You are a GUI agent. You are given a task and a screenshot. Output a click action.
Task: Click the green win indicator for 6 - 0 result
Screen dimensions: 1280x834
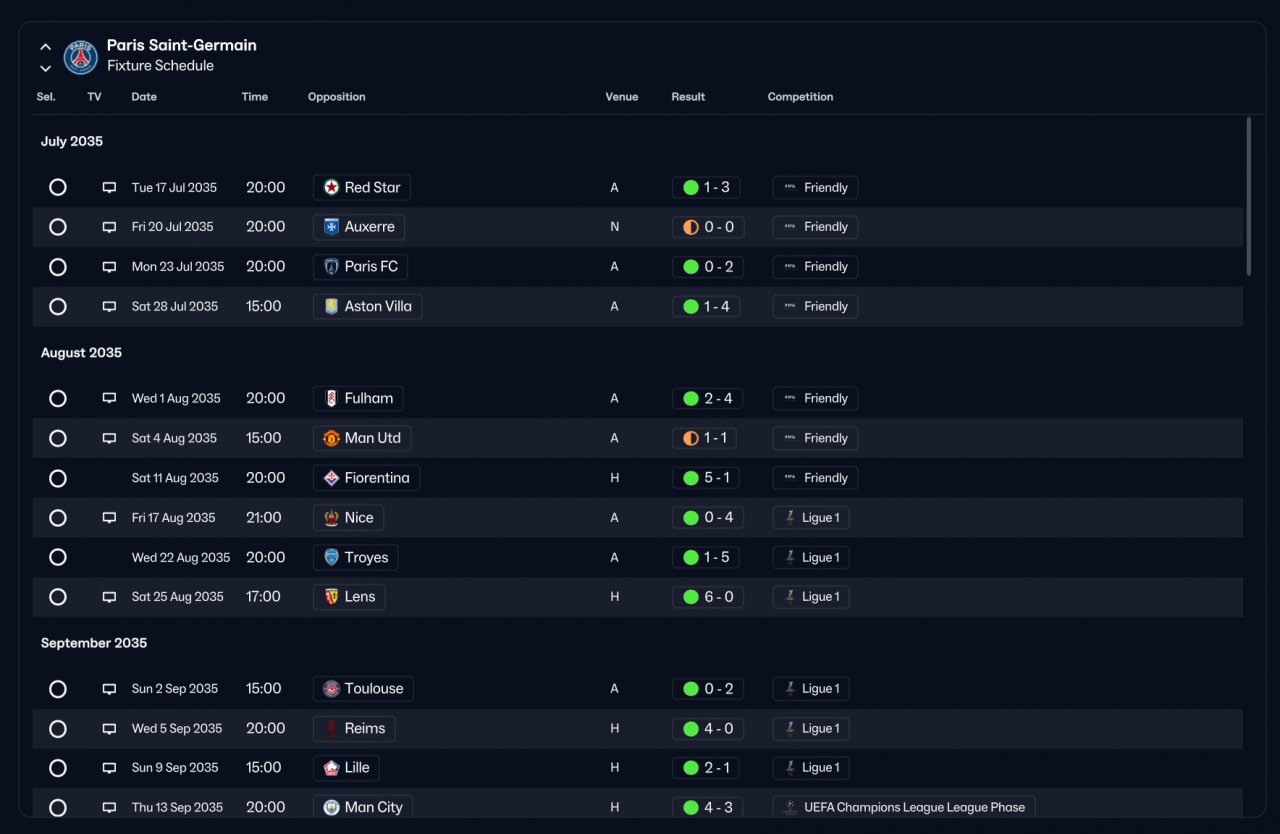click(x=690, y=597)
